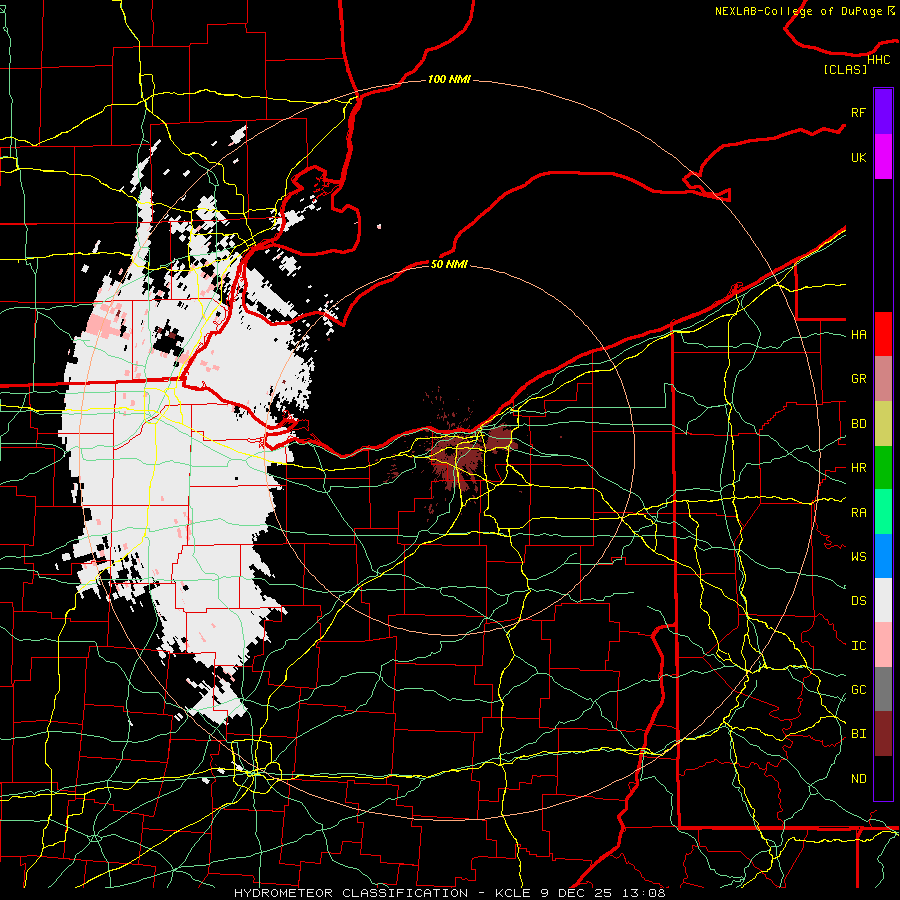Click the large white dry snow echo
900x900 pixels.
click(172, 459)
